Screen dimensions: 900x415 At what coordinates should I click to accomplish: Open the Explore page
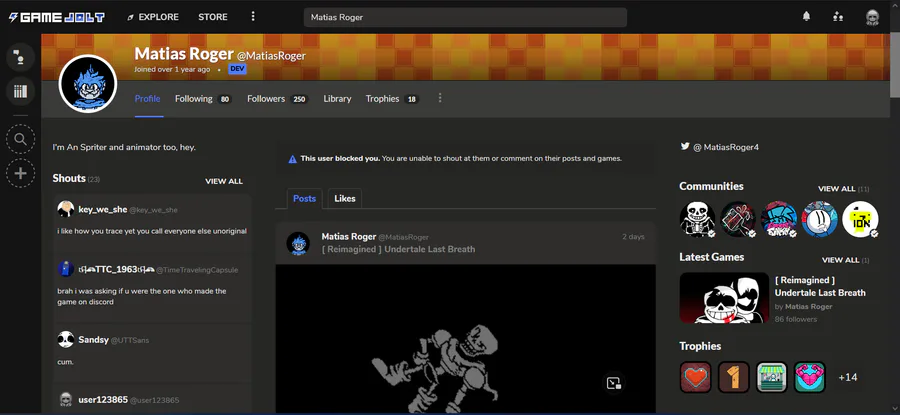[x=153, y=17]
